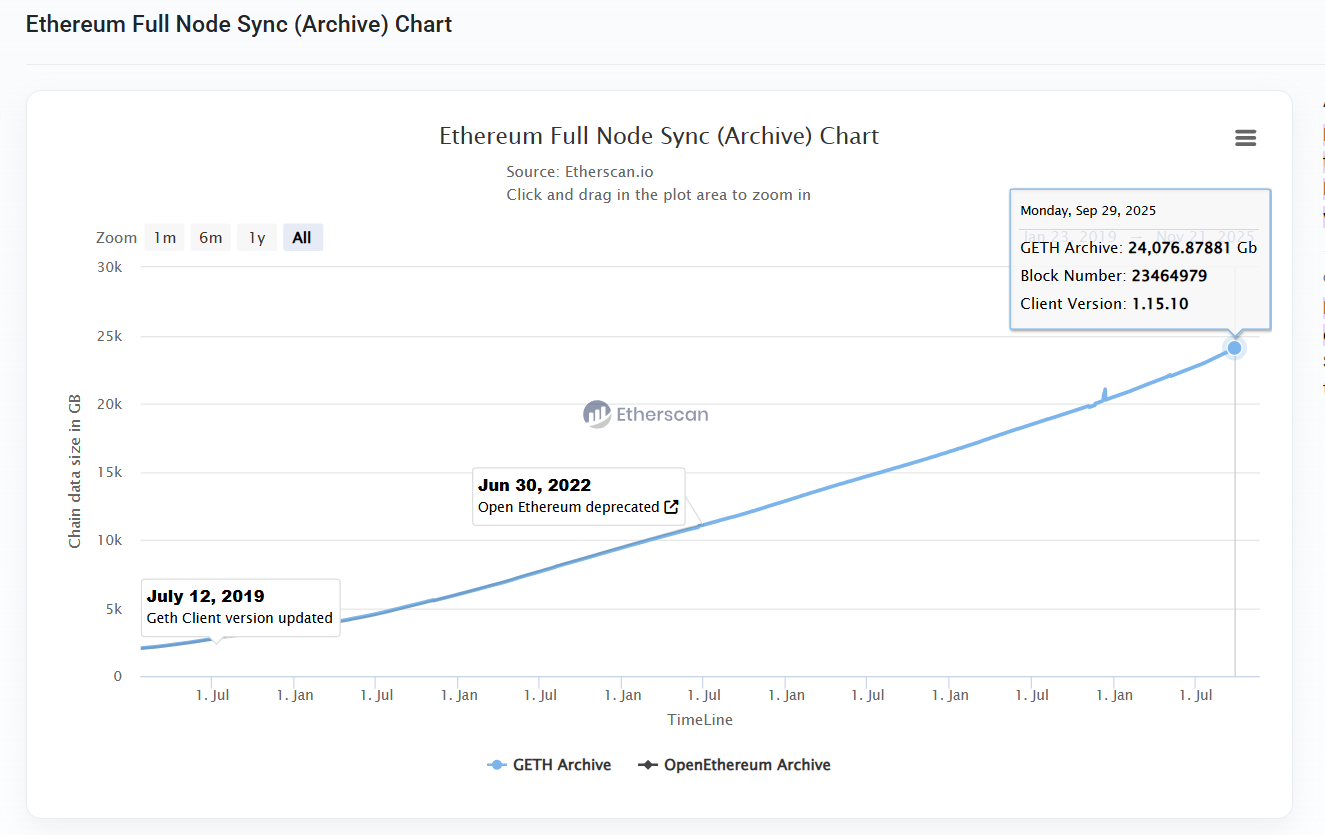Toggle OpenEthereum Archive series visibility
The image size is (1325, 835).
(746, 765)
